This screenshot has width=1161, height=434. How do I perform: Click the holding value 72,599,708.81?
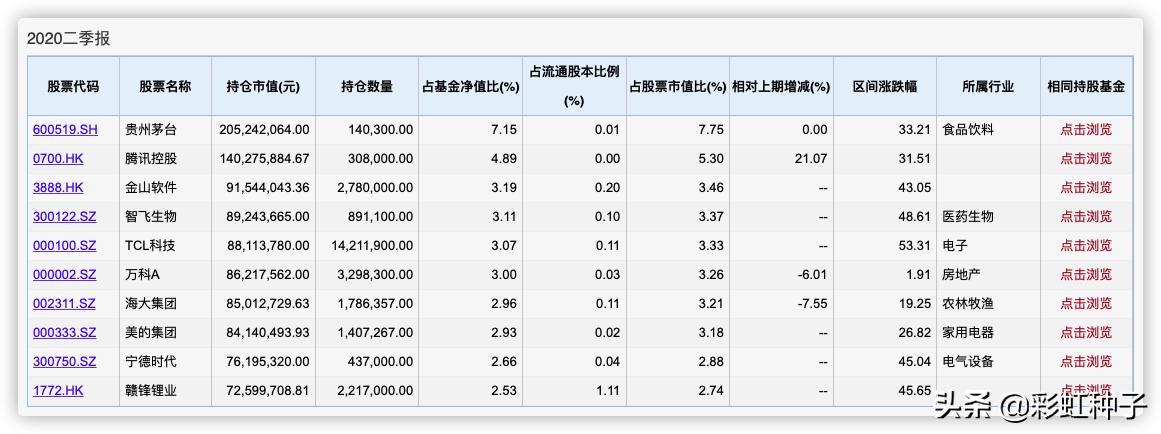267,390
